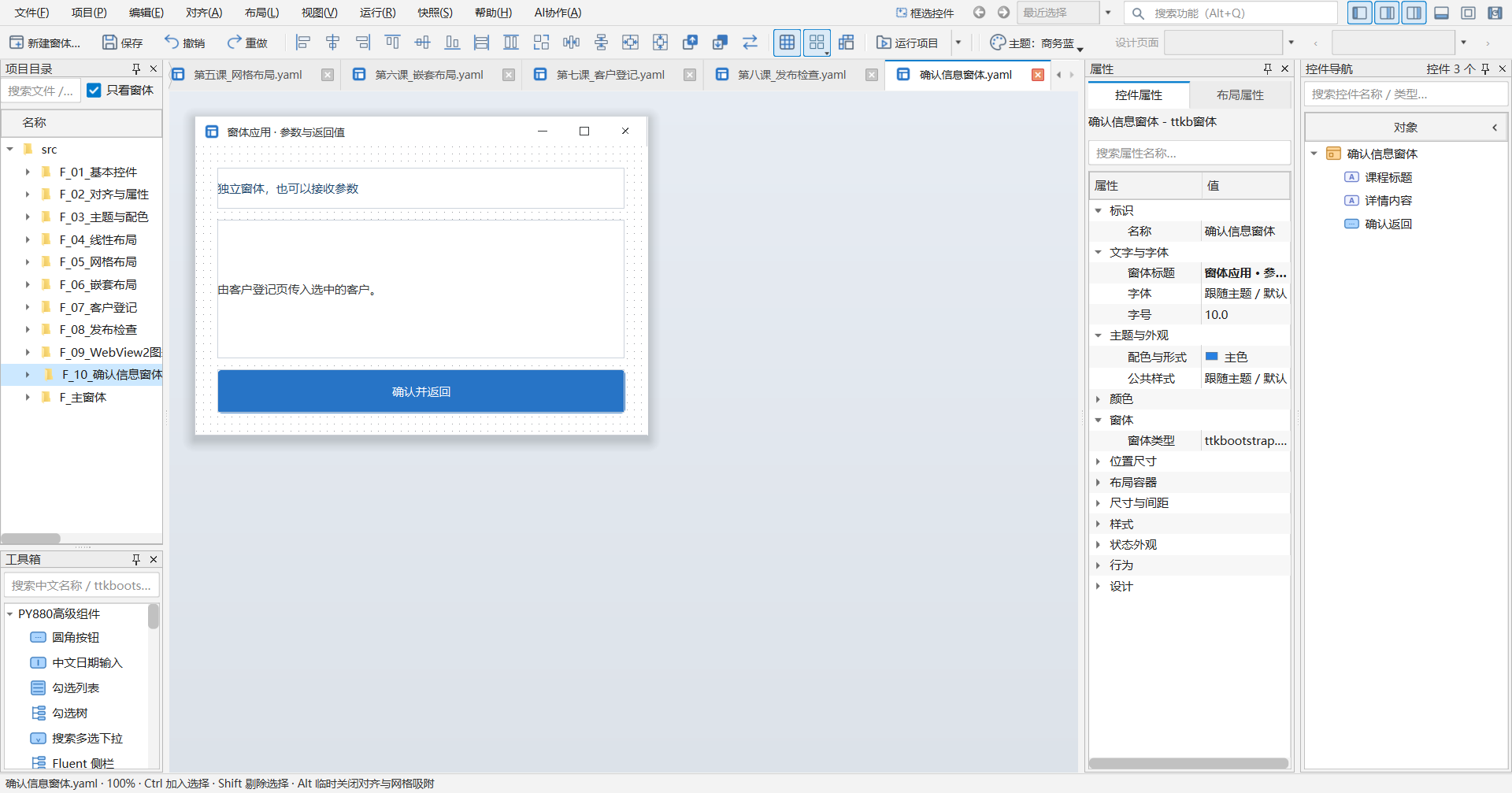Expand the 颜色 property group
Viewport: 1512px width, 793px height.
(1098, 399)
